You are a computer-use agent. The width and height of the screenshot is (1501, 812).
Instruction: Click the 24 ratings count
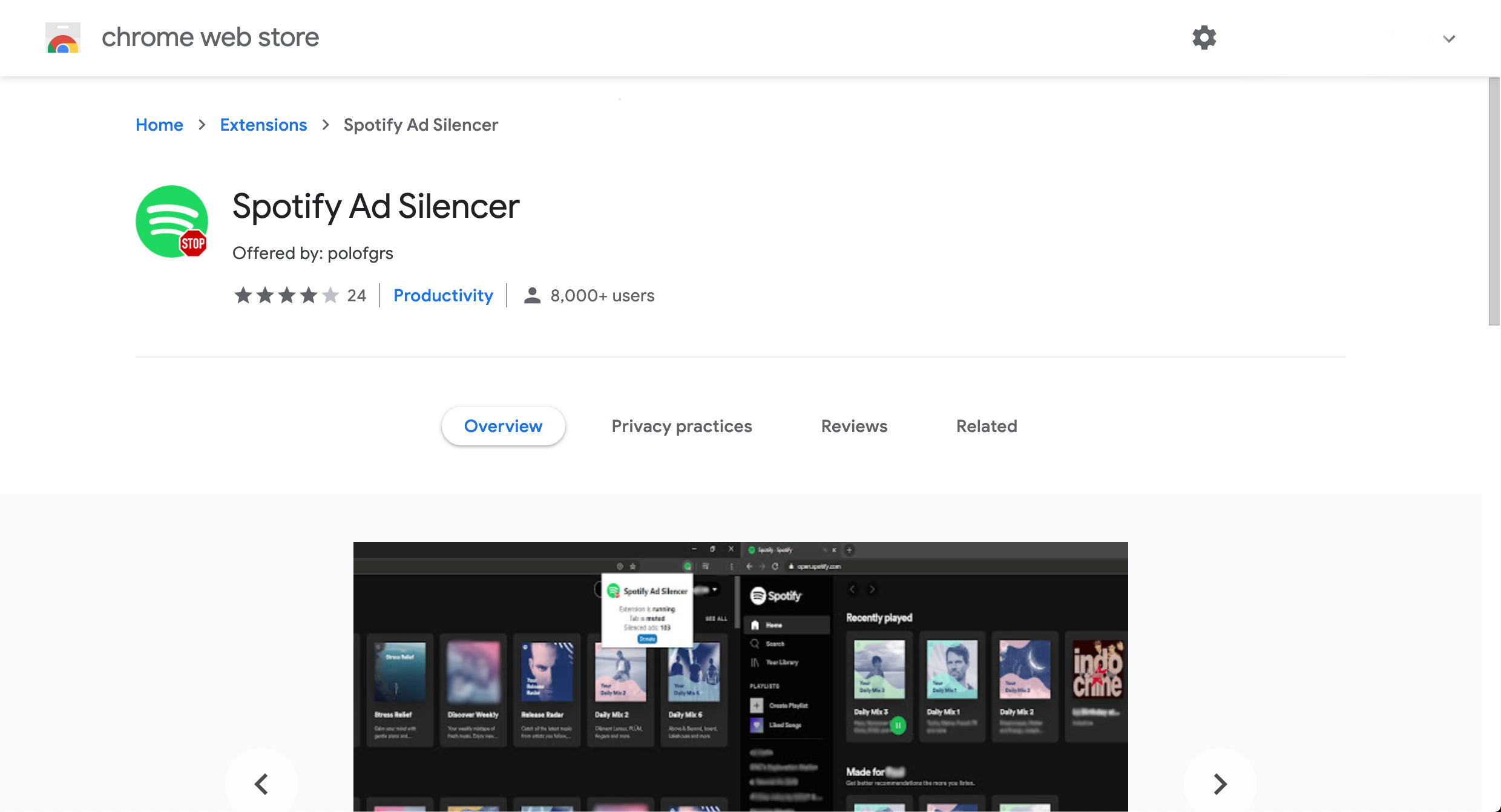357,295
